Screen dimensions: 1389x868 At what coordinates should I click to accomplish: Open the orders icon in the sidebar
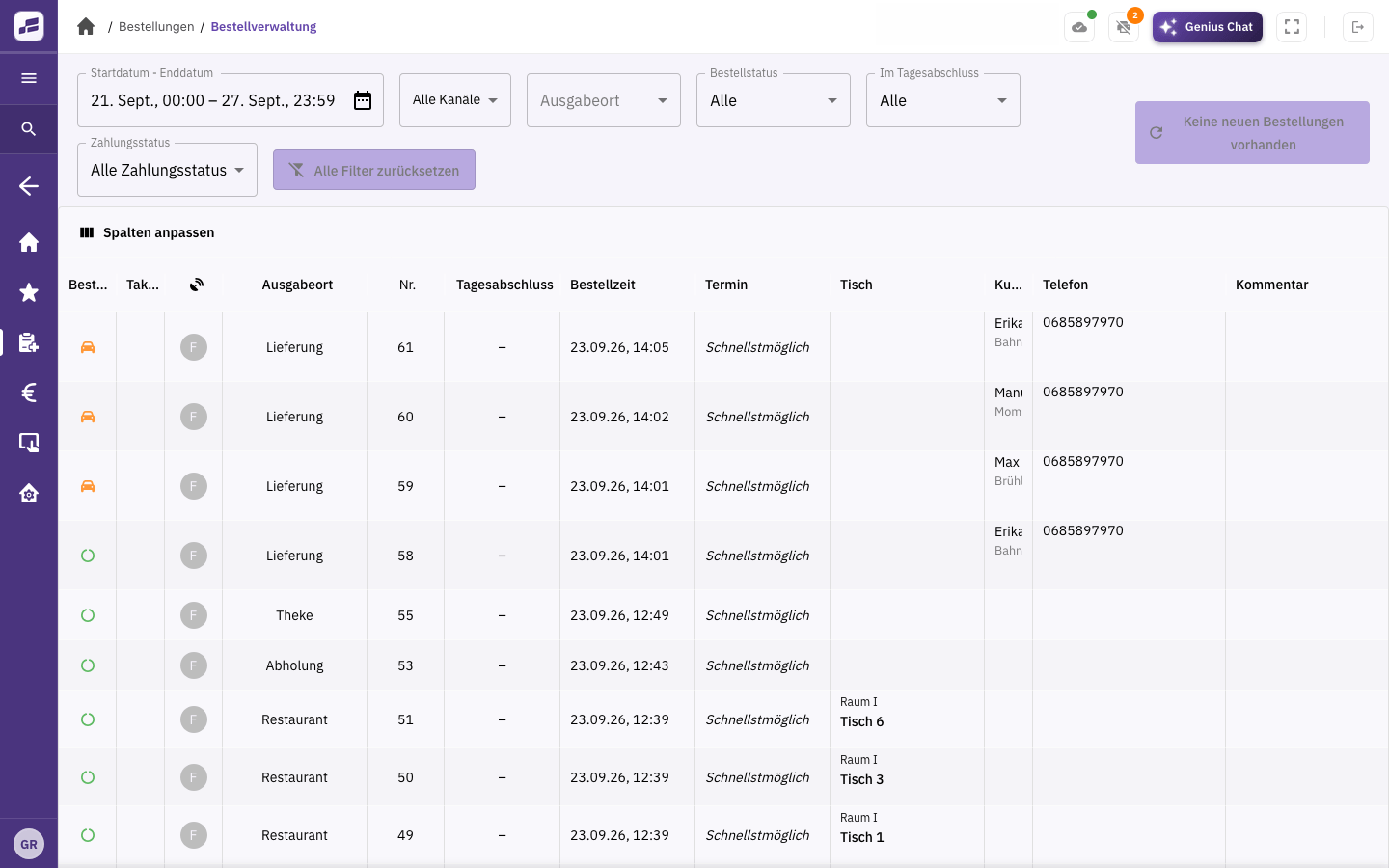pos(29,342)
